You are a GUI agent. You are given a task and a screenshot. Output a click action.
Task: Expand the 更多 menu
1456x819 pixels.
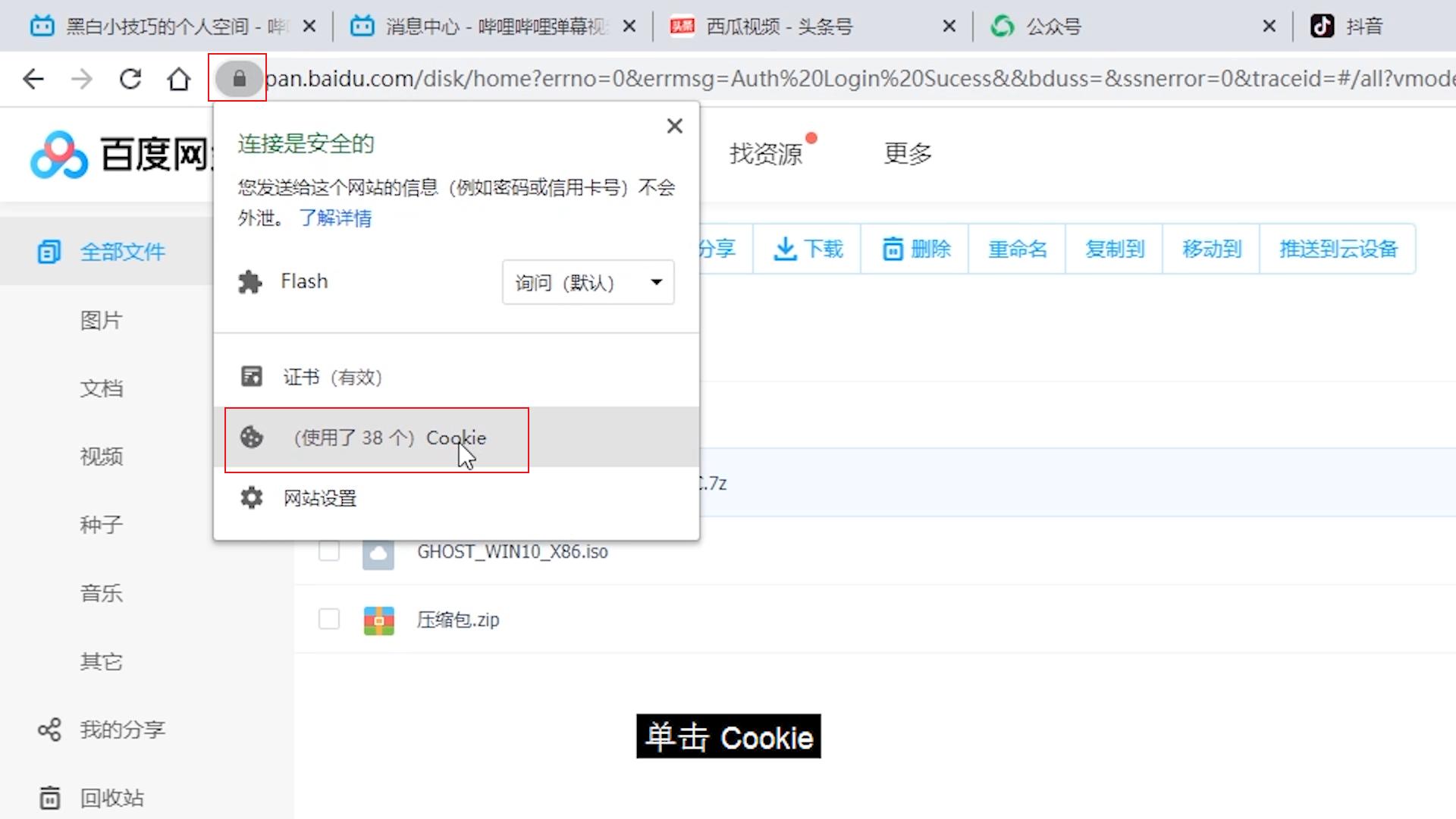pos(907,153)
